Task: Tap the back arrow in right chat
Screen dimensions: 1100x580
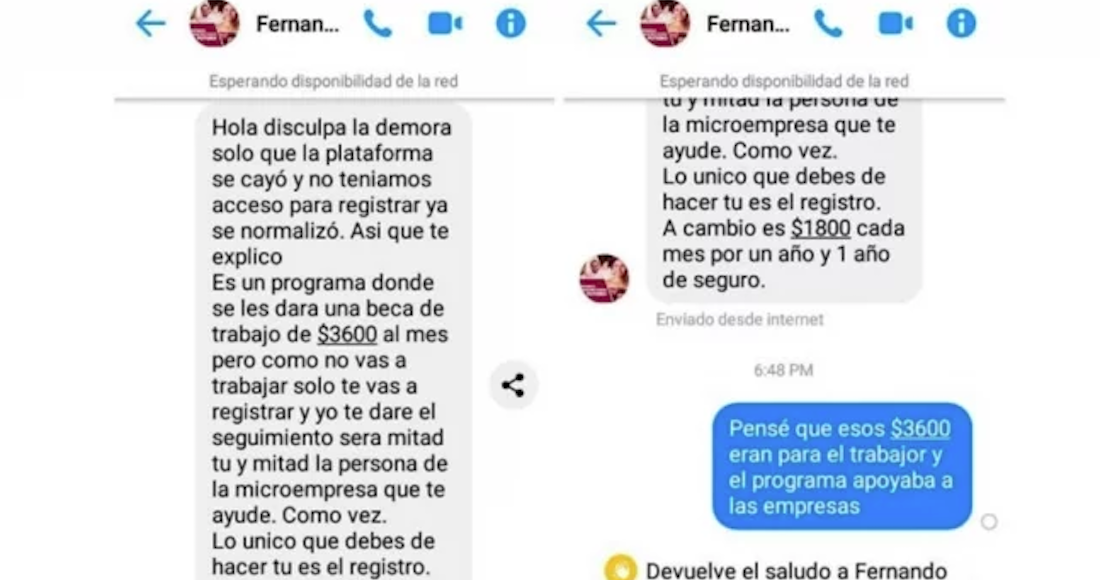Action: (x=601, y=24)
